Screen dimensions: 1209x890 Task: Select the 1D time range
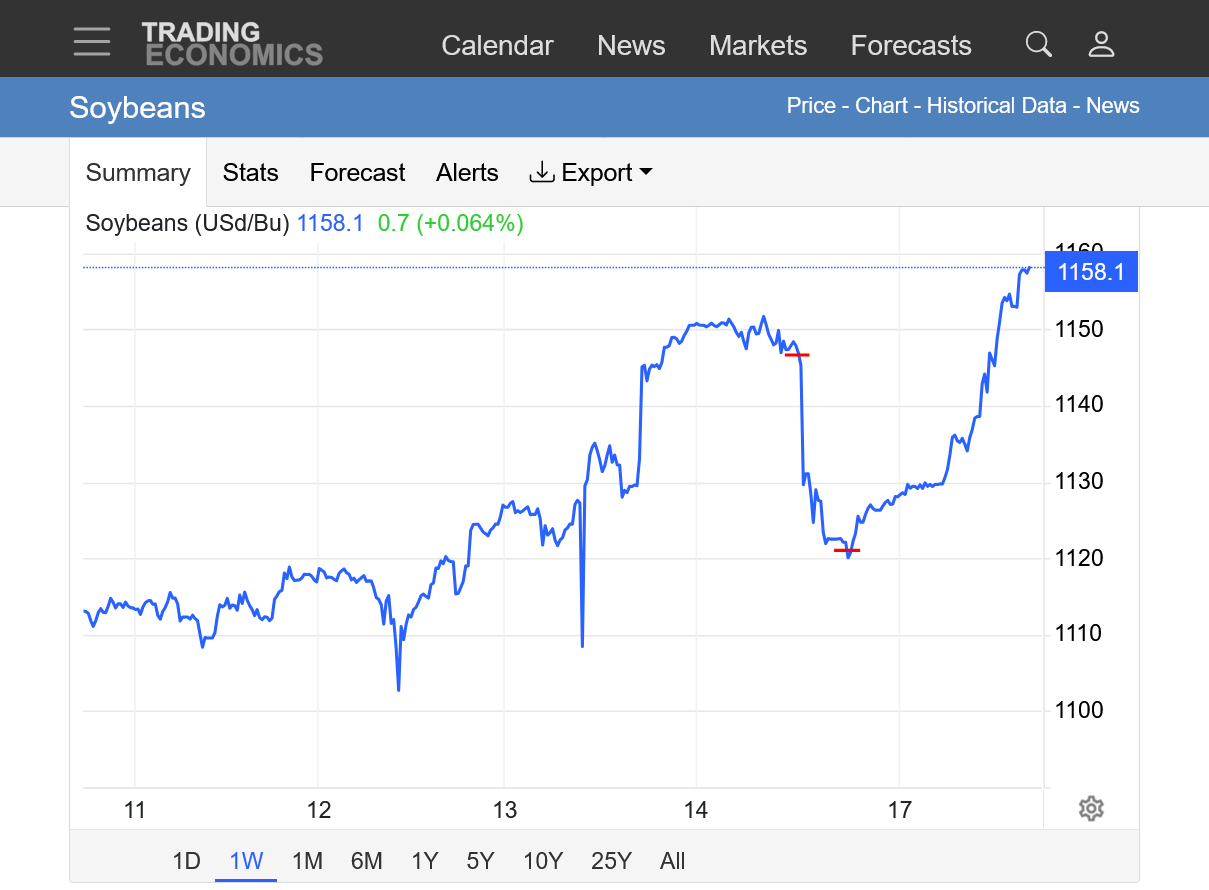pos(186,861)
